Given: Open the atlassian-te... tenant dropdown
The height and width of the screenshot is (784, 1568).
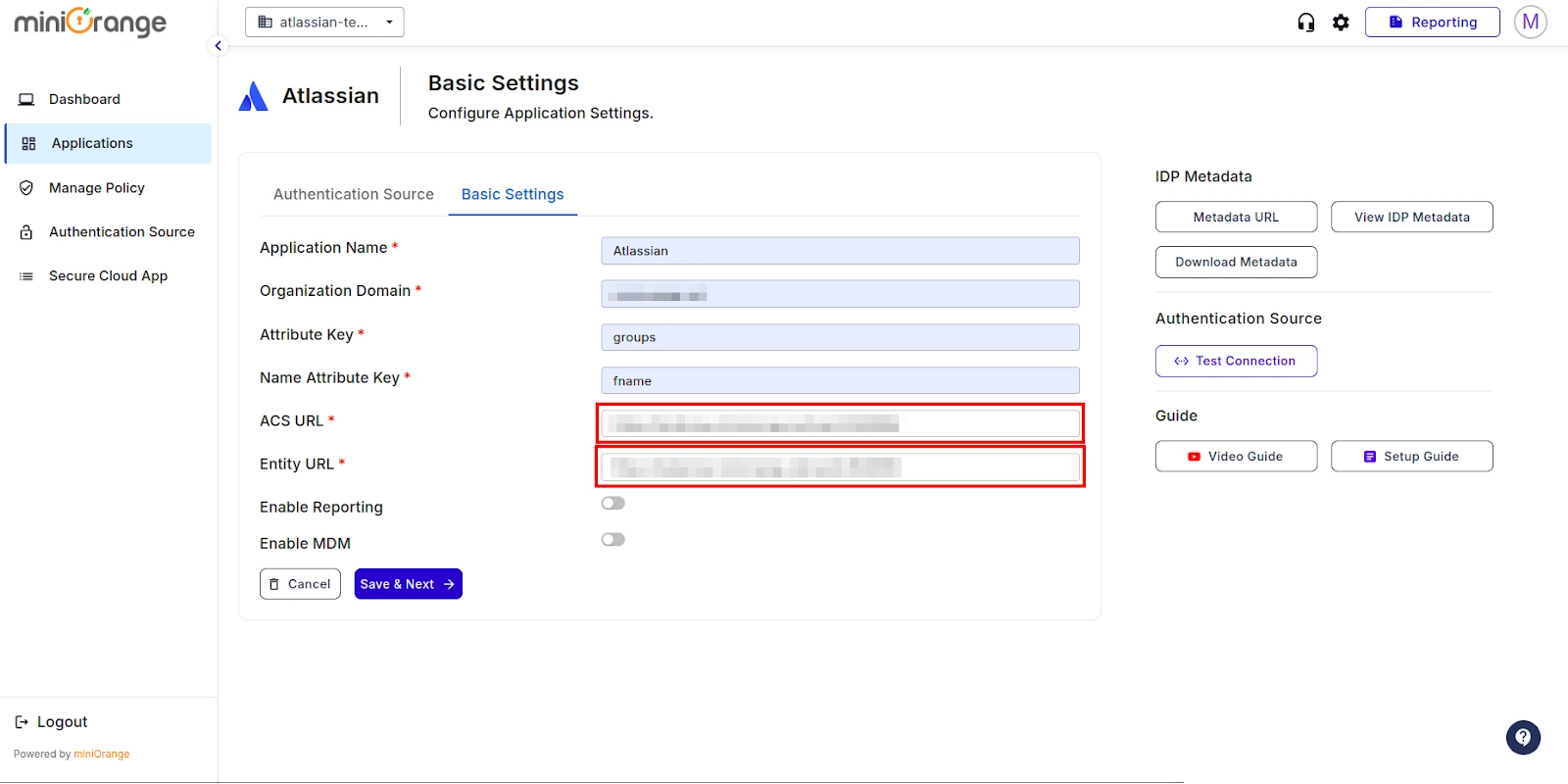Looking at the screenshot, I should 324,22.
